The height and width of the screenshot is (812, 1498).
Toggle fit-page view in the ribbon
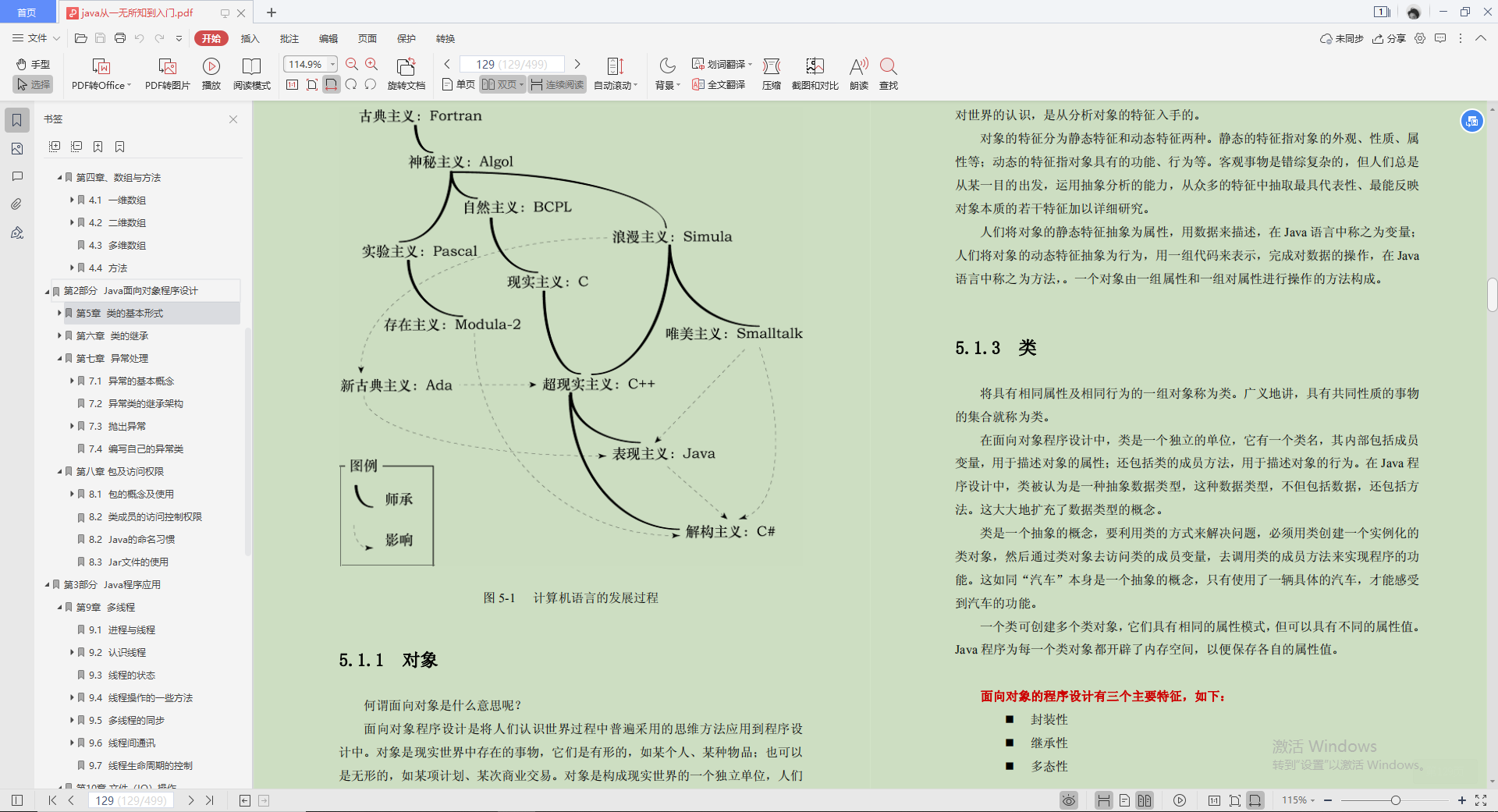[312, 84]
